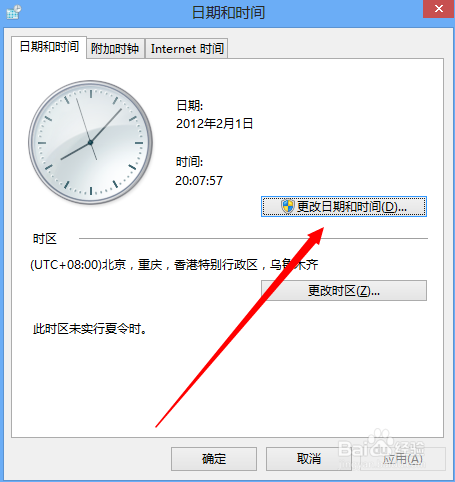Click 更改时区(Z)... button
455x482 pixels.
coord(344,291)
